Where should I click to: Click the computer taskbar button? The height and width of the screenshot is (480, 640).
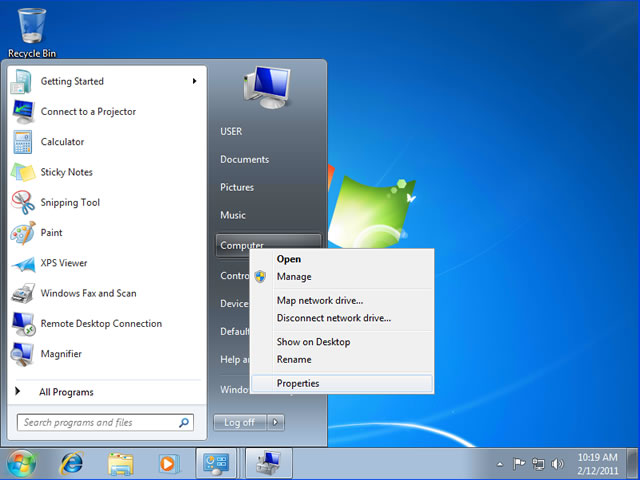pos(269,464)
